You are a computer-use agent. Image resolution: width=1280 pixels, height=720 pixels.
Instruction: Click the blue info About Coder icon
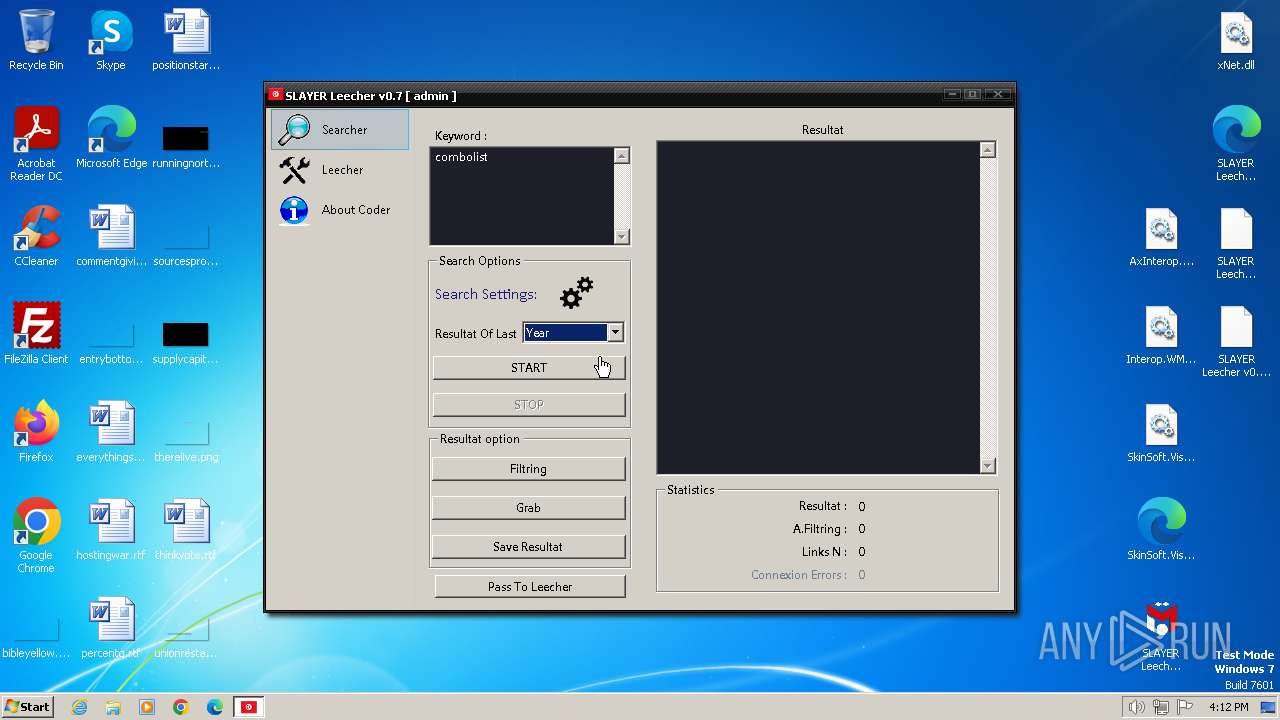tap(294, 210)
